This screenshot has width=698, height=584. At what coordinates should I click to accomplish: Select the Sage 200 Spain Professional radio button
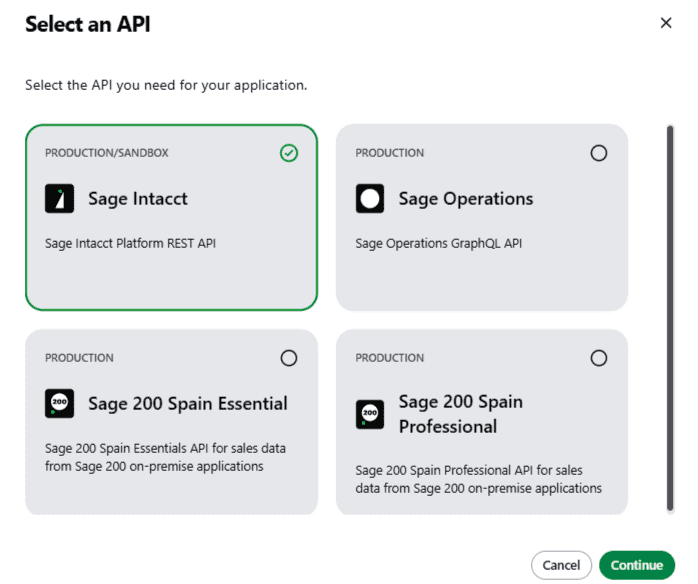click(599, 358)
